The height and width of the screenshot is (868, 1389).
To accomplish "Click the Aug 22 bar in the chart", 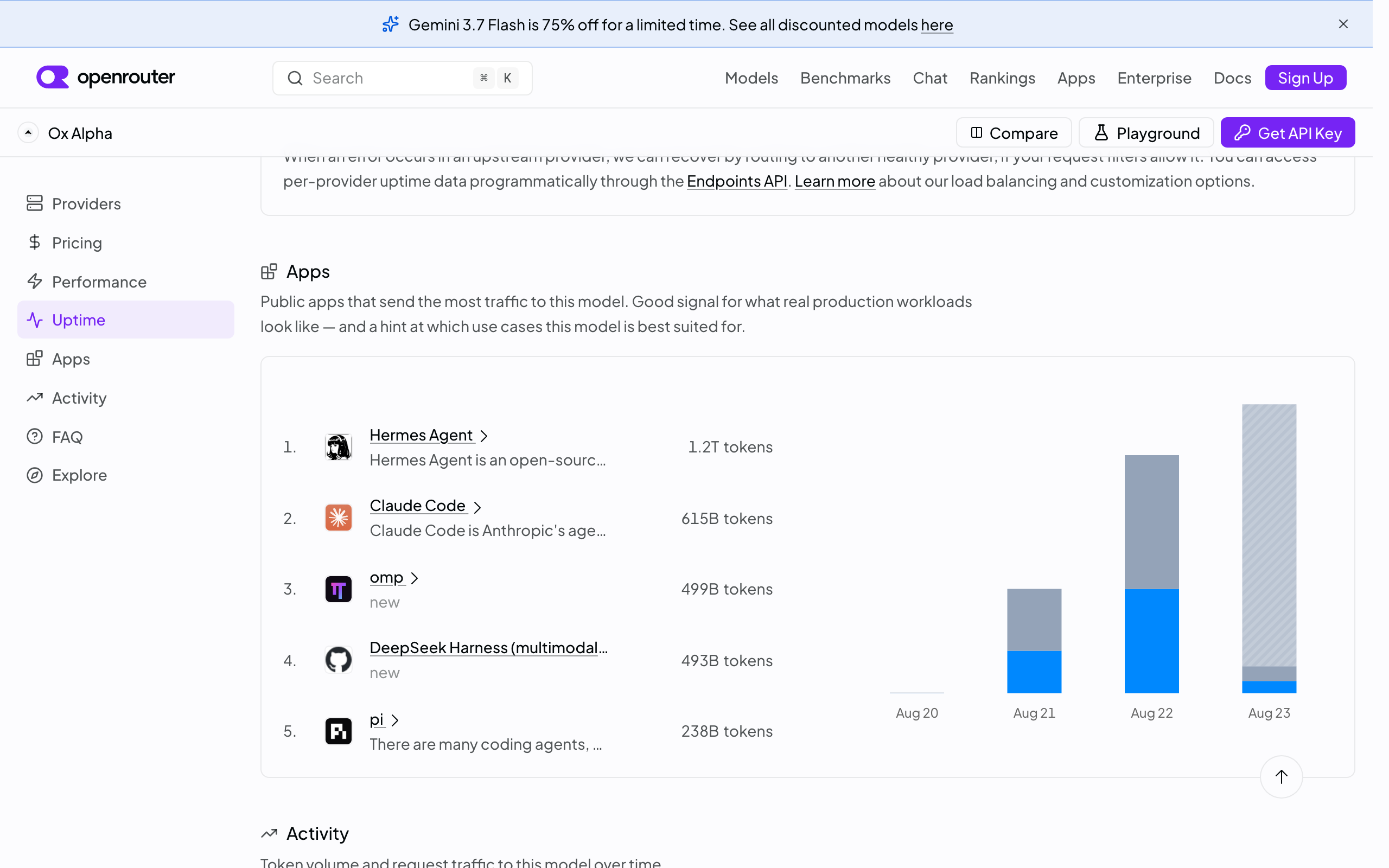I will tap(1151, 574).
